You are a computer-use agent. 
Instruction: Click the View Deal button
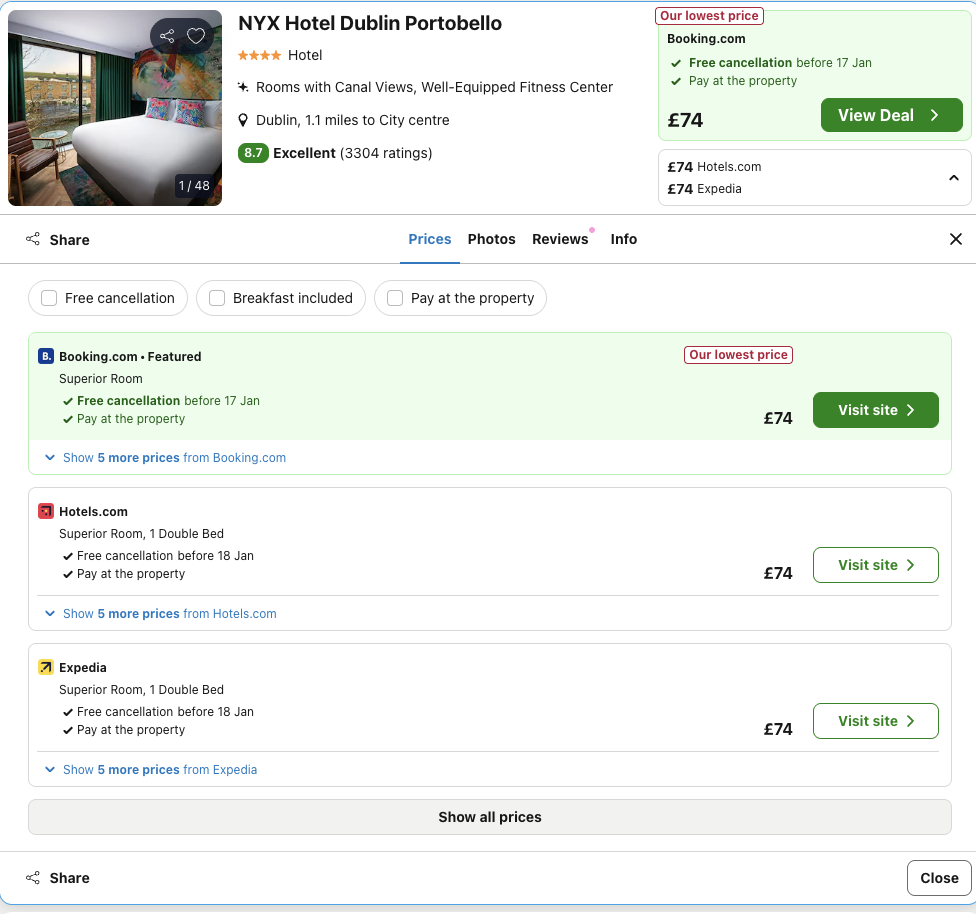(891, 115)
